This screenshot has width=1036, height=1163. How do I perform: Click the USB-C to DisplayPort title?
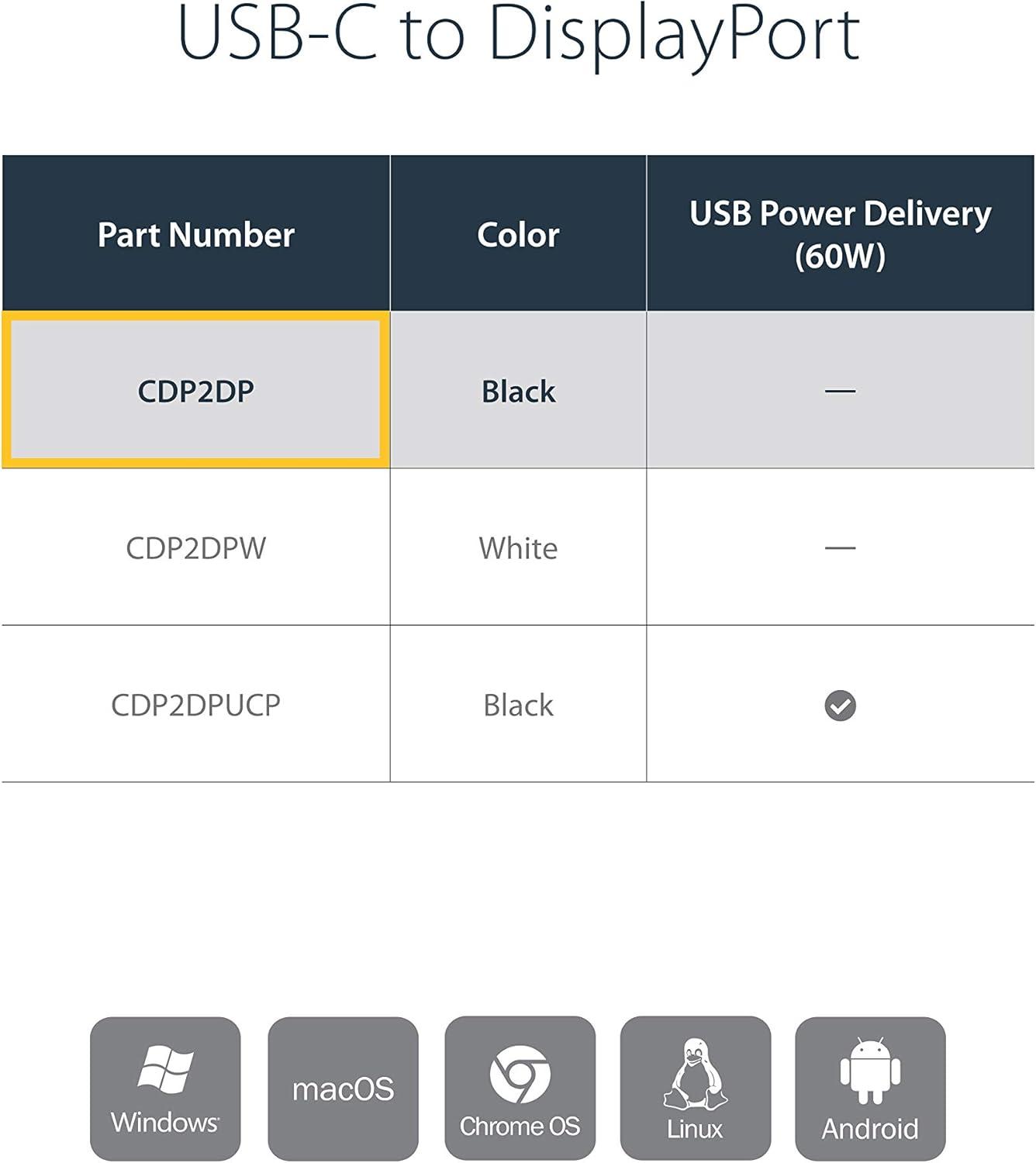(x=519, y=35)
